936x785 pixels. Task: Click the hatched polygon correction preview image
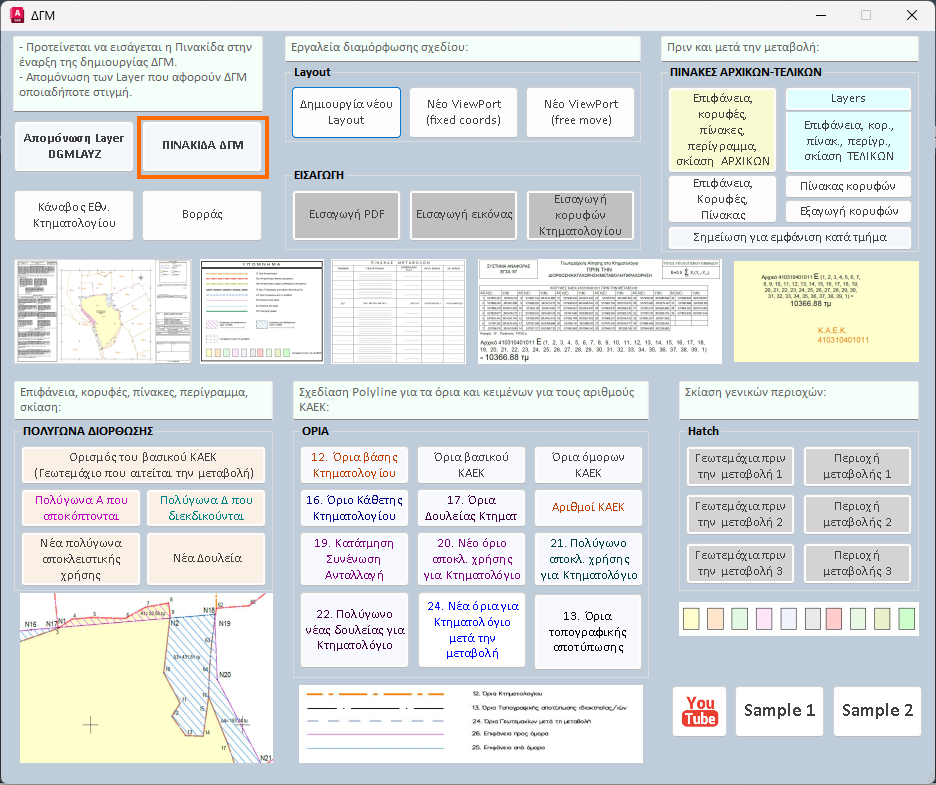(146, 678)
